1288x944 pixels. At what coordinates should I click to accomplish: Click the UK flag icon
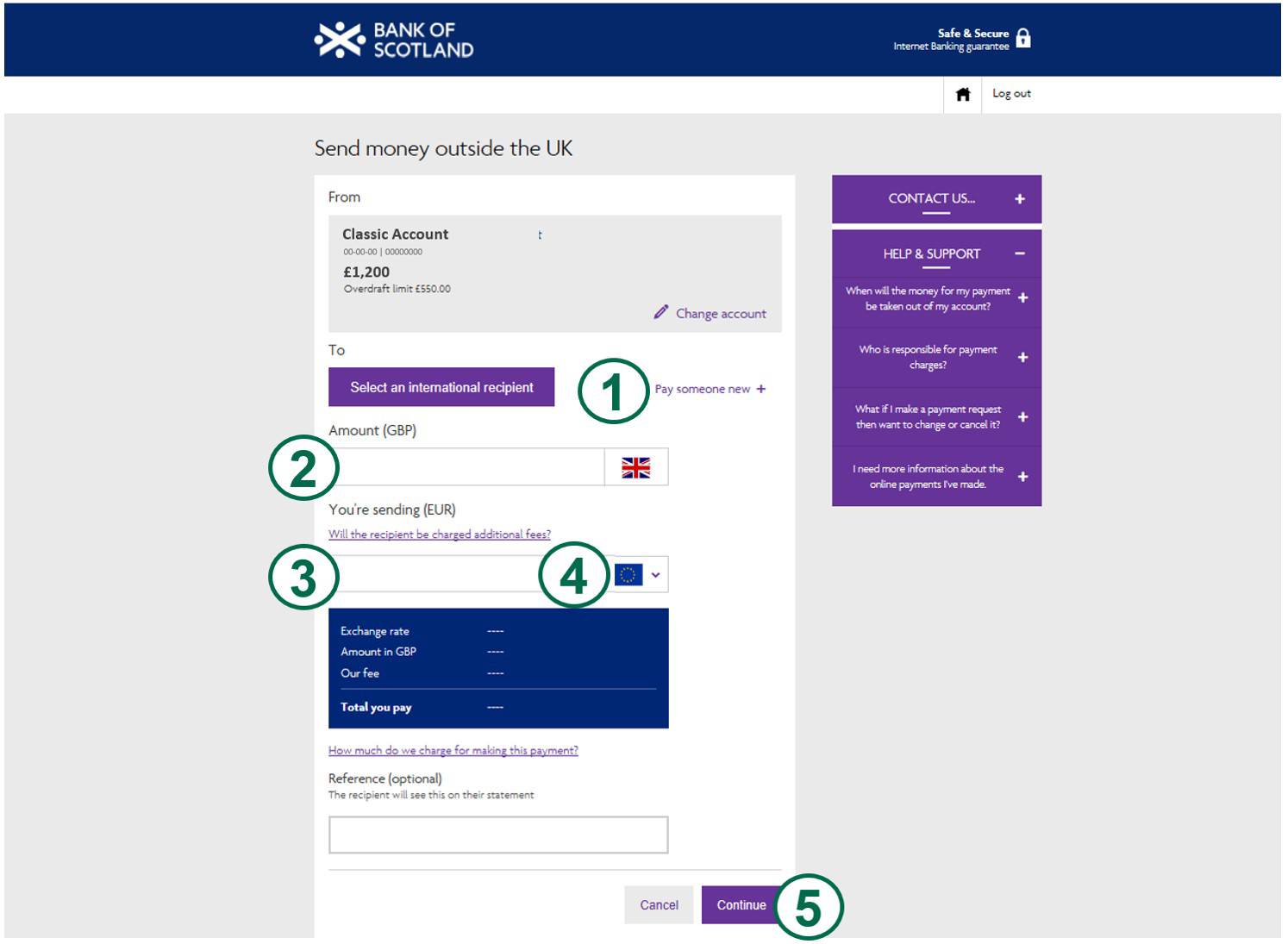[636, 467]
